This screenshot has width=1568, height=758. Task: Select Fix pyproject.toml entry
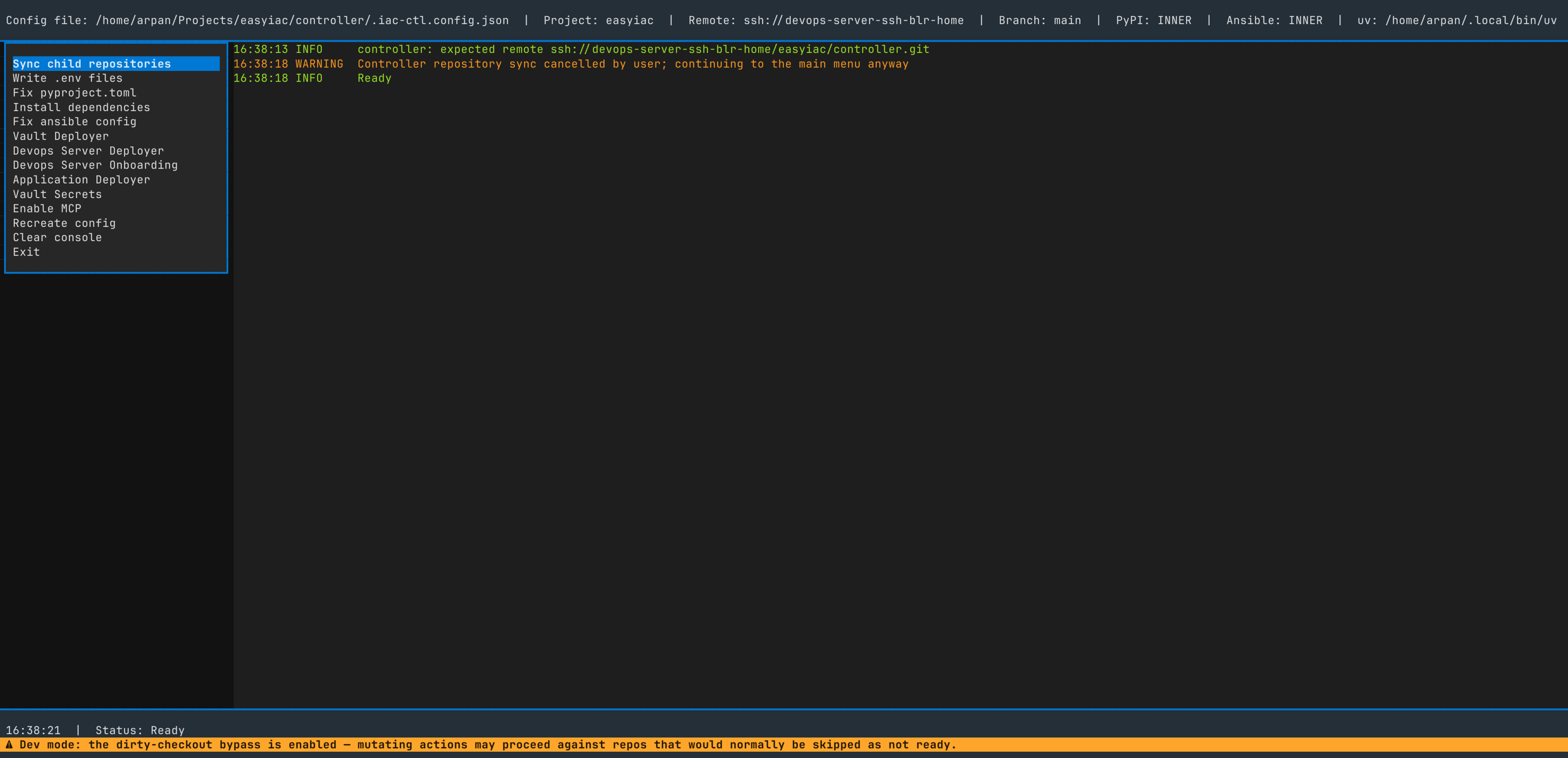click(x=116, y=92)
